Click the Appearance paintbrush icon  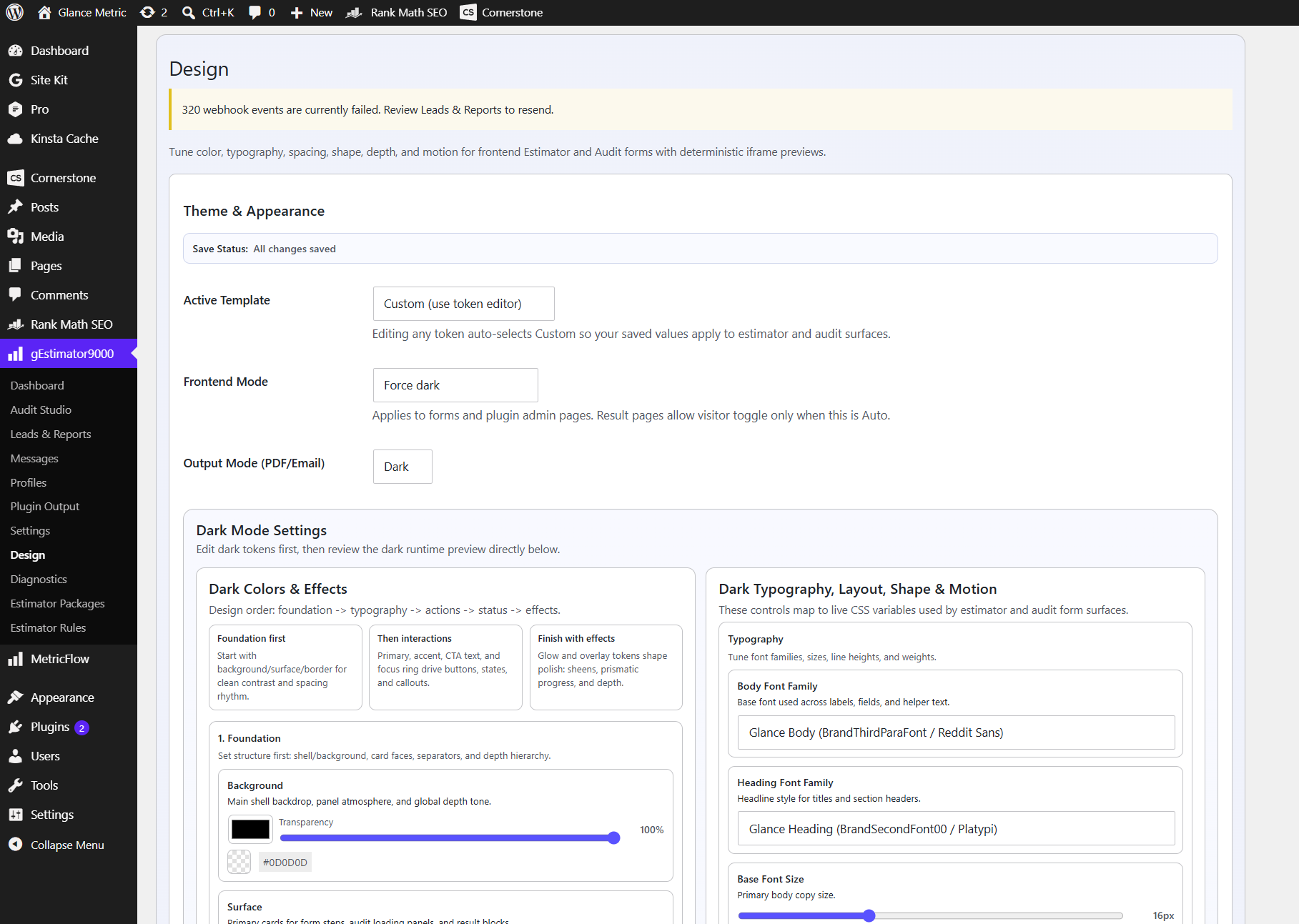coord(16,697)
